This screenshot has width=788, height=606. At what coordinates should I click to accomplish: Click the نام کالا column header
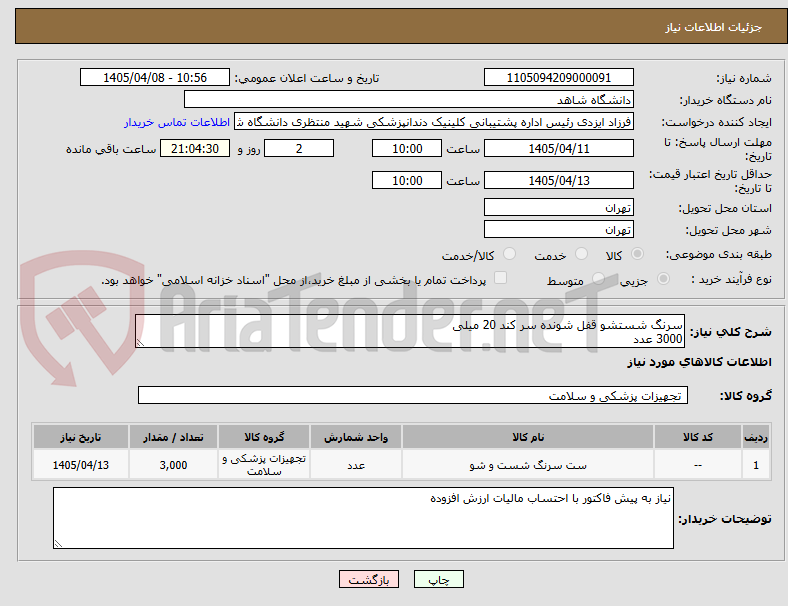click(528, 437)
